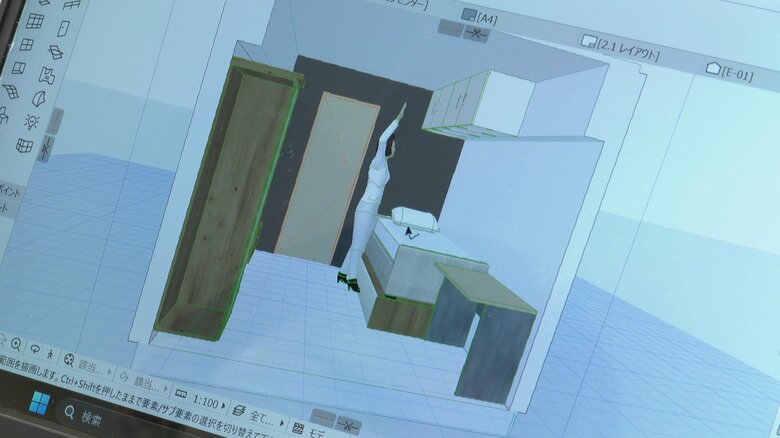The height and width of the screenshot is (438, 780).
Task: Open the 全て layer combination dropdown
Action: pos(257,410)
